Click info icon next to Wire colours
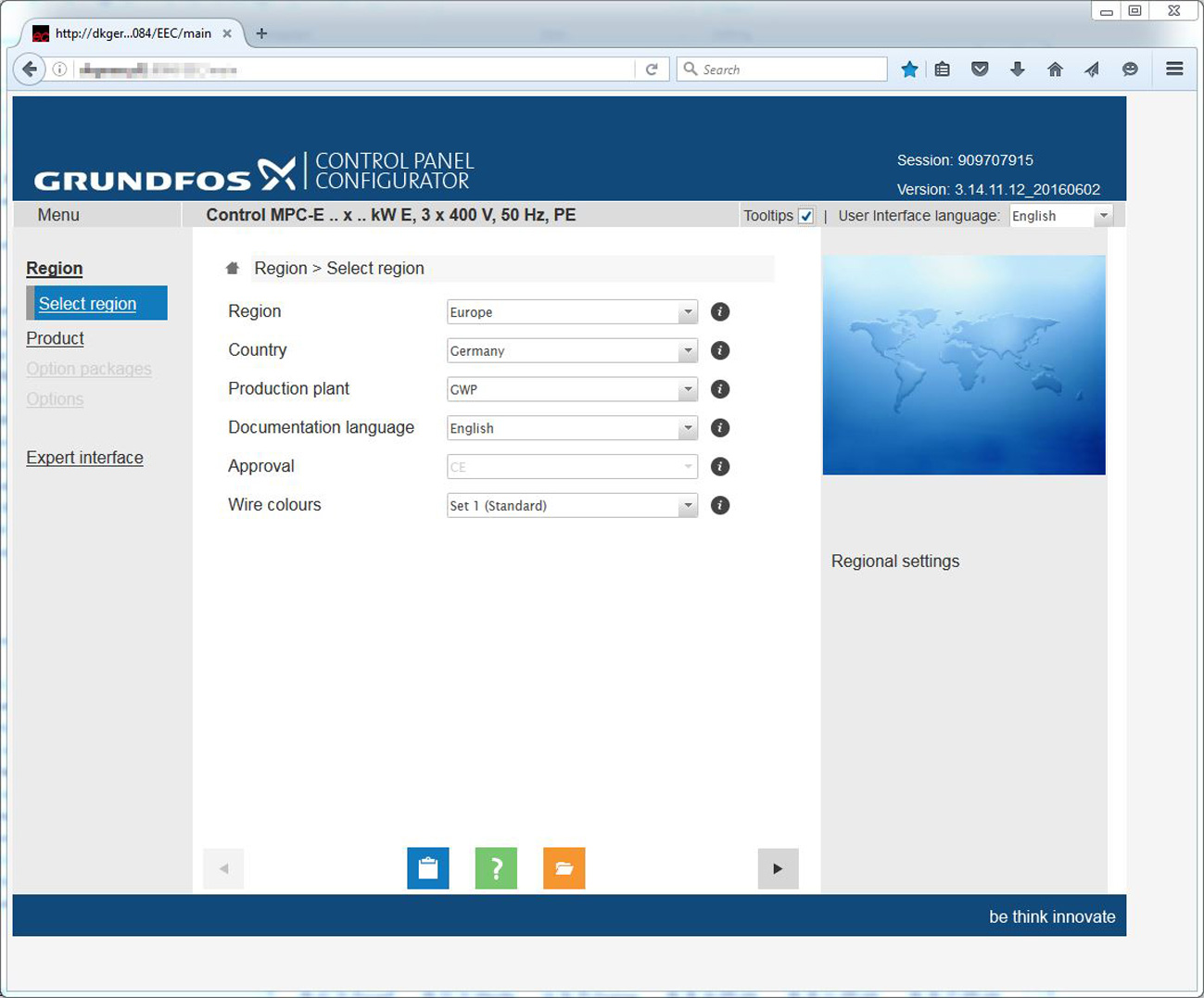The width and height of the screenshot is (1204, 998). [x=720, y=506]
